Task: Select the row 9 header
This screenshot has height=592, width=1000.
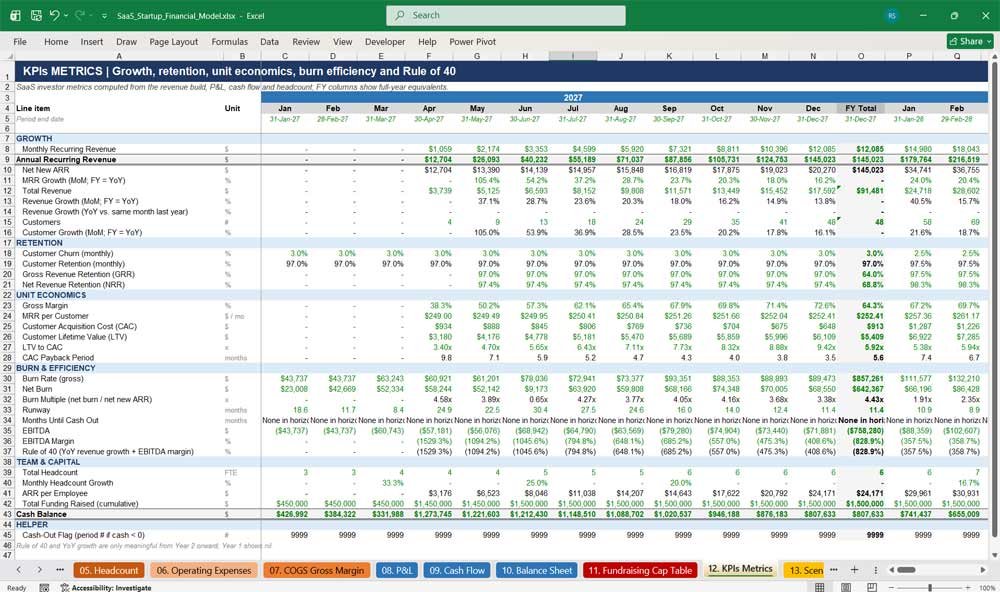Action: pyautogui.click(x=7, y=159)
